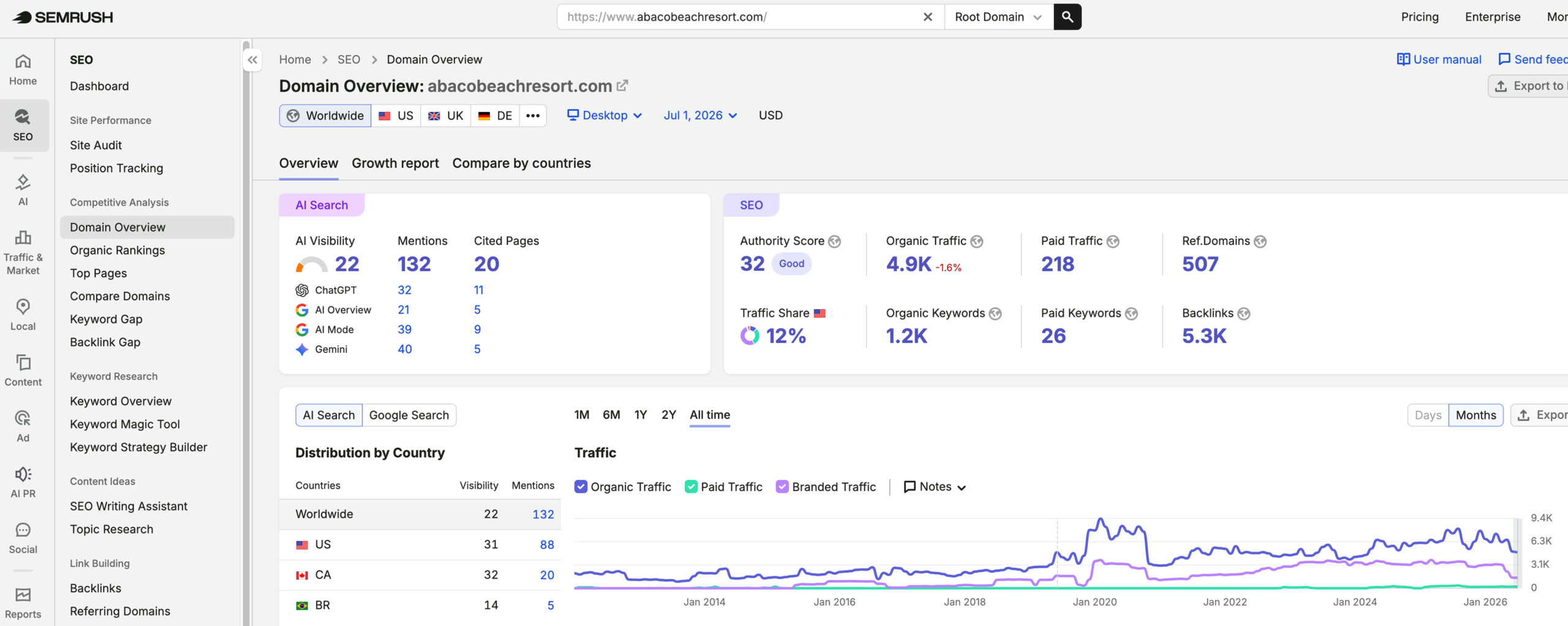Toggle the Paid Traffic checkbox
The height and width of the screenshot is (626, 1568).
pos(691,487)
